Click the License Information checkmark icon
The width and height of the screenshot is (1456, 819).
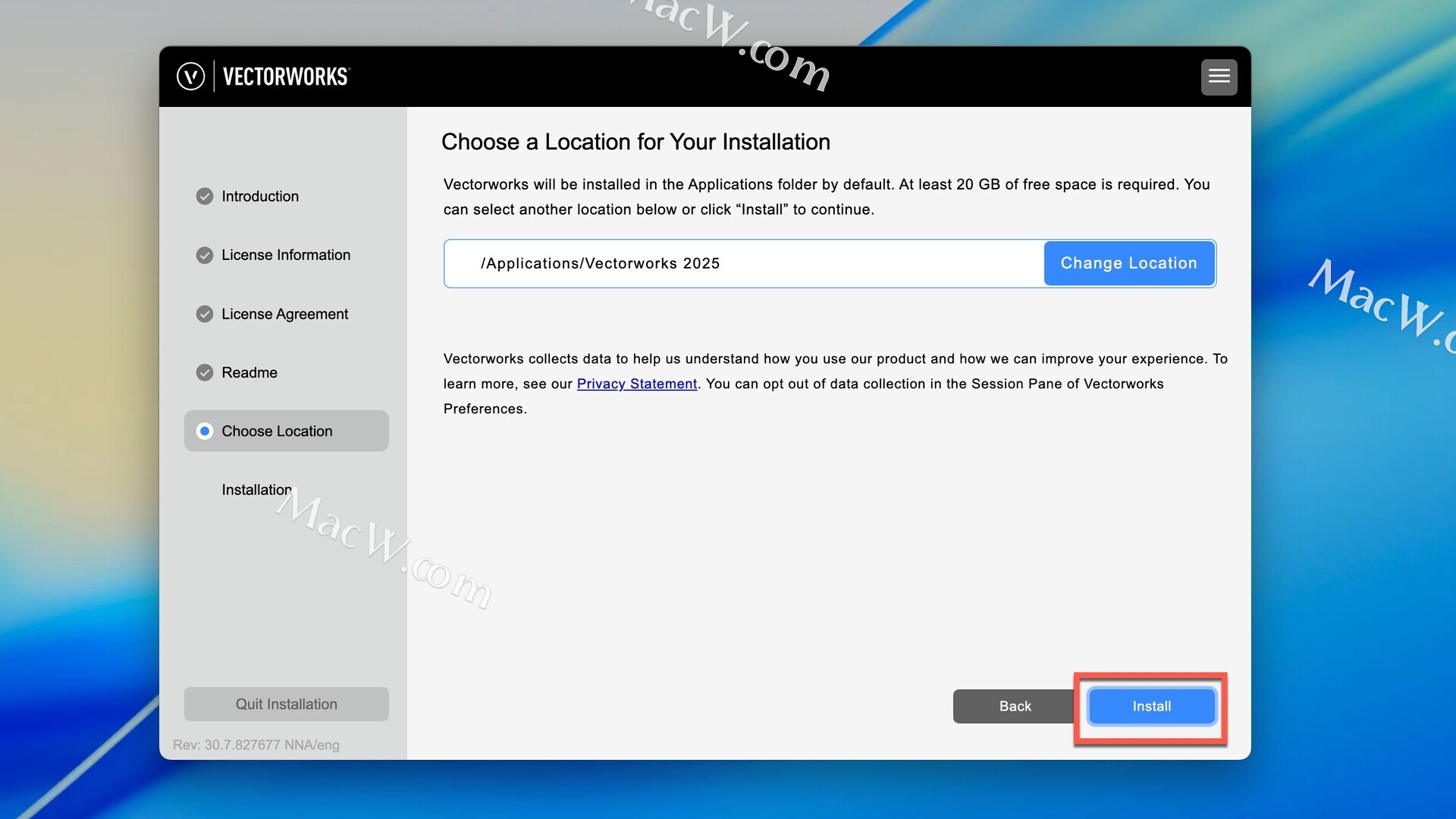click(205, 256)
